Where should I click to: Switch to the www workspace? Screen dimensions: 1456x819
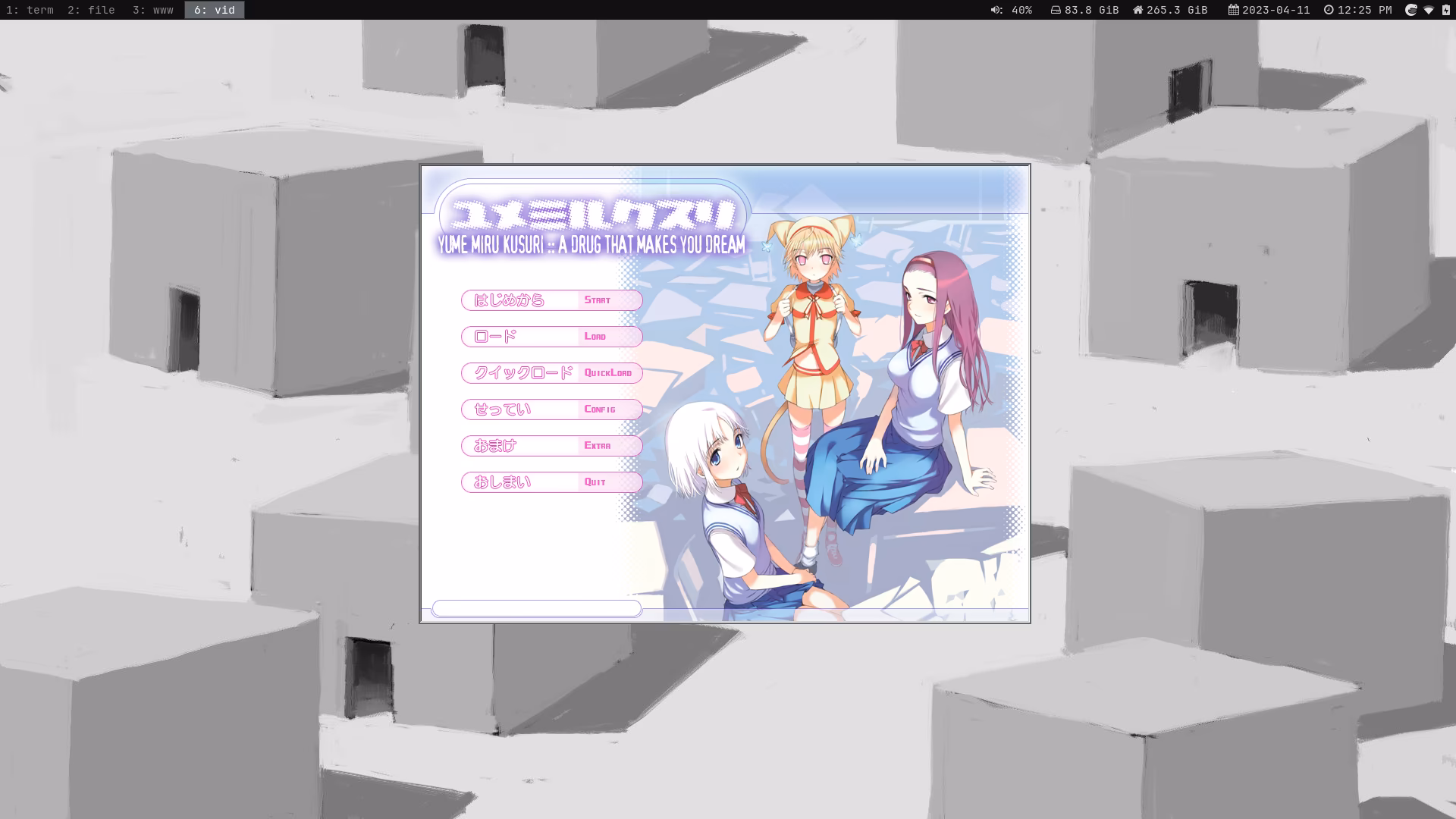(152, 10)
